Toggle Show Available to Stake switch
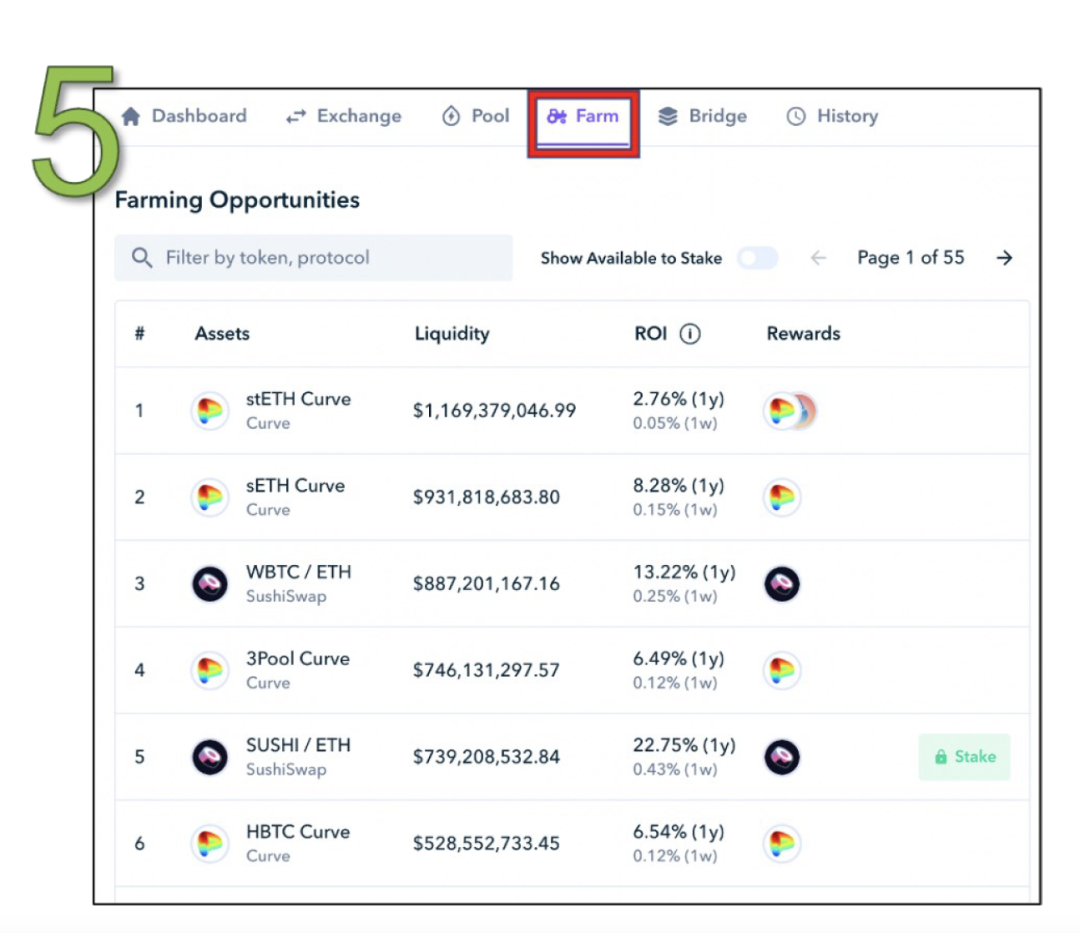This screenshot has height=933, width=1080. click(757, 258)
